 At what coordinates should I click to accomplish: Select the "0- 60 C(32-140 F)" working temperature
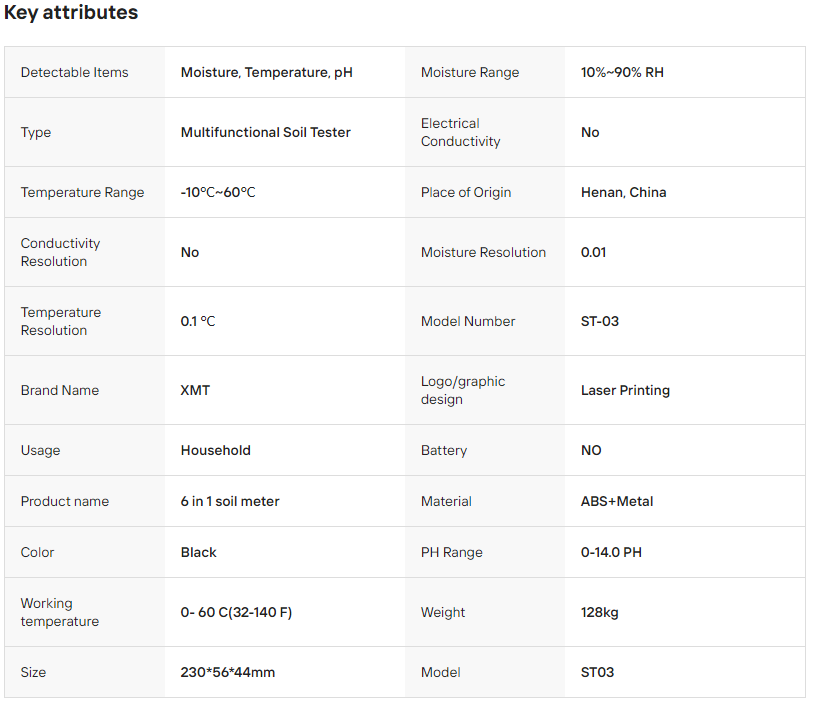click(x=236, y=612)
